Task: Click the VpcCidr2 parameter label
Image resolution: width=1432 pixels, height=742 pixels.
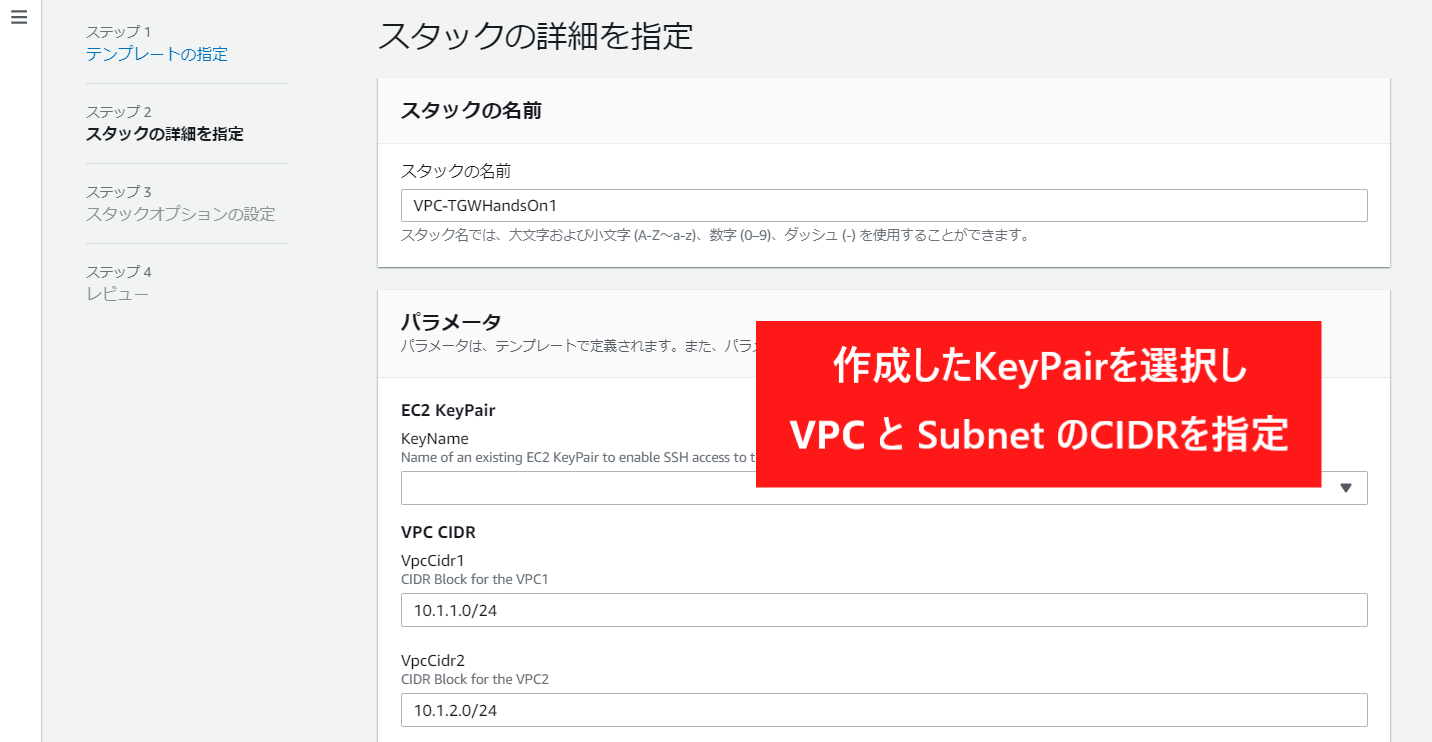Action: point(433,660)
